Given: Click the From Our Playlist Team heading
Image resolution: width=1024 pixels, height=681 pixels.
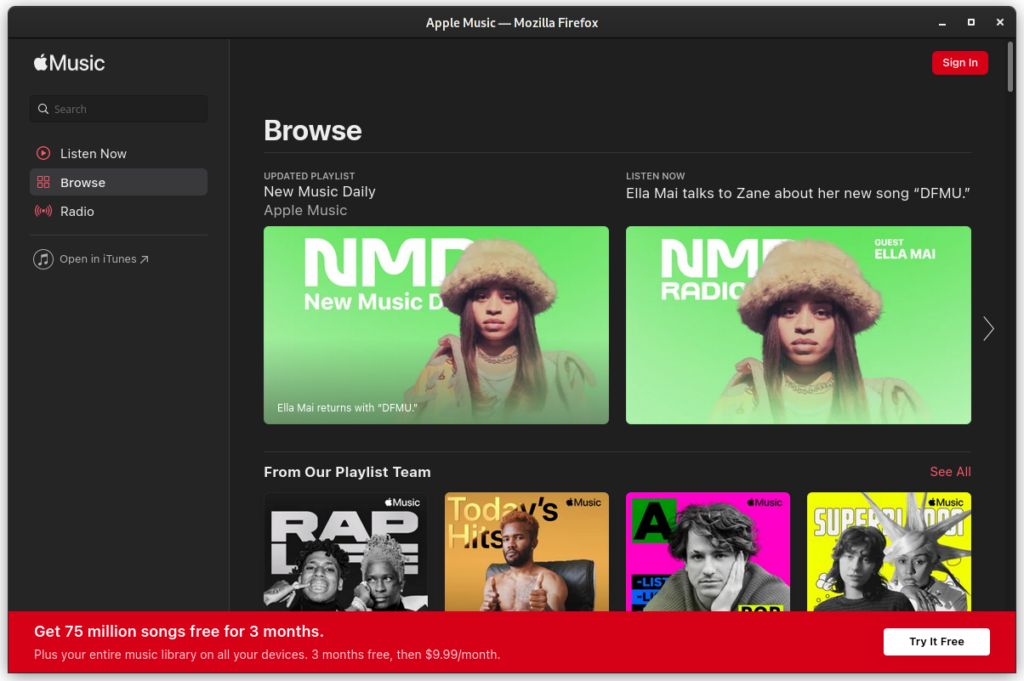Looking at the screenshot, I should coord(347,472).
